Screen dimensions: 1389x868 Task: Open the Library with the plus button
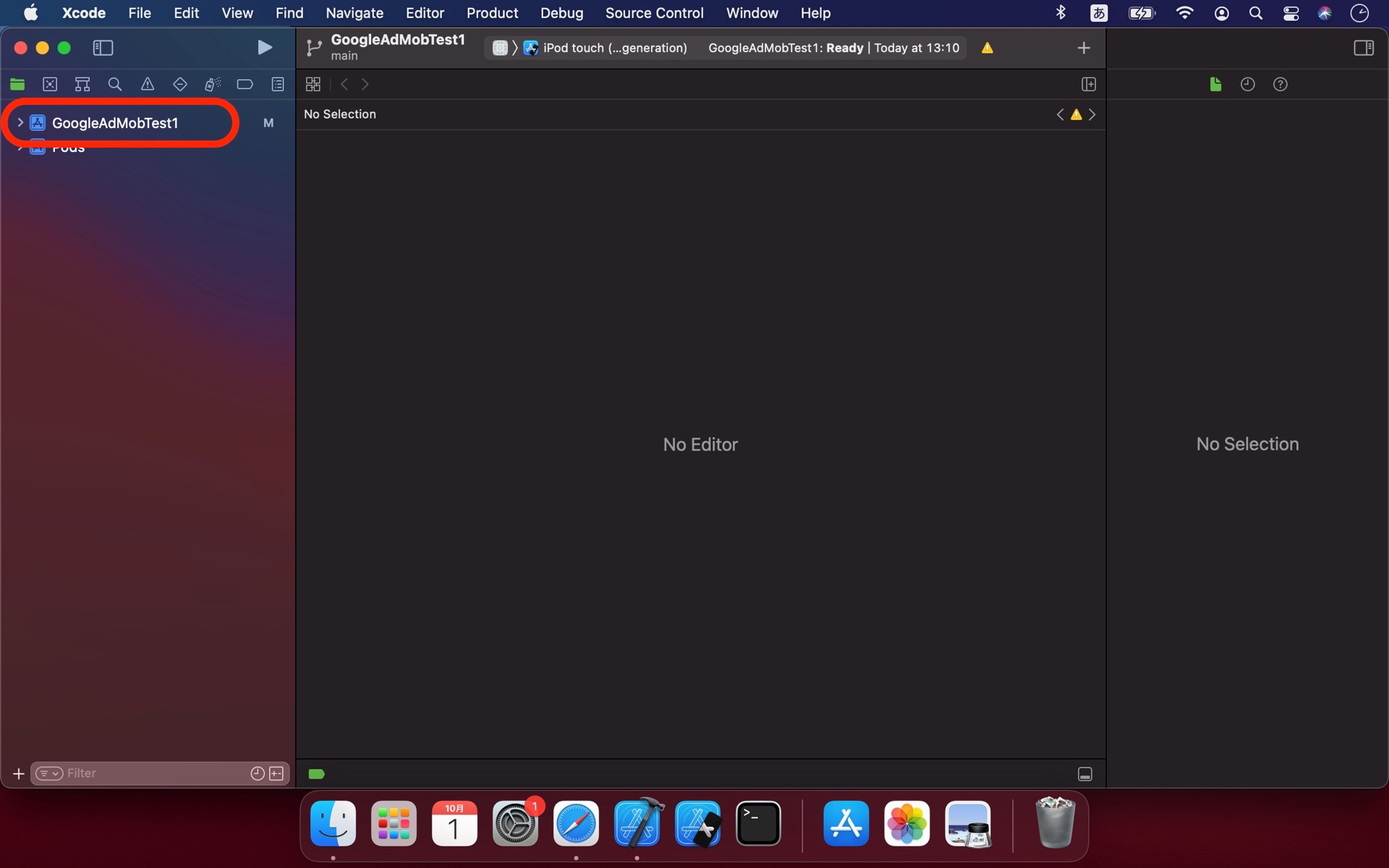1084,48
